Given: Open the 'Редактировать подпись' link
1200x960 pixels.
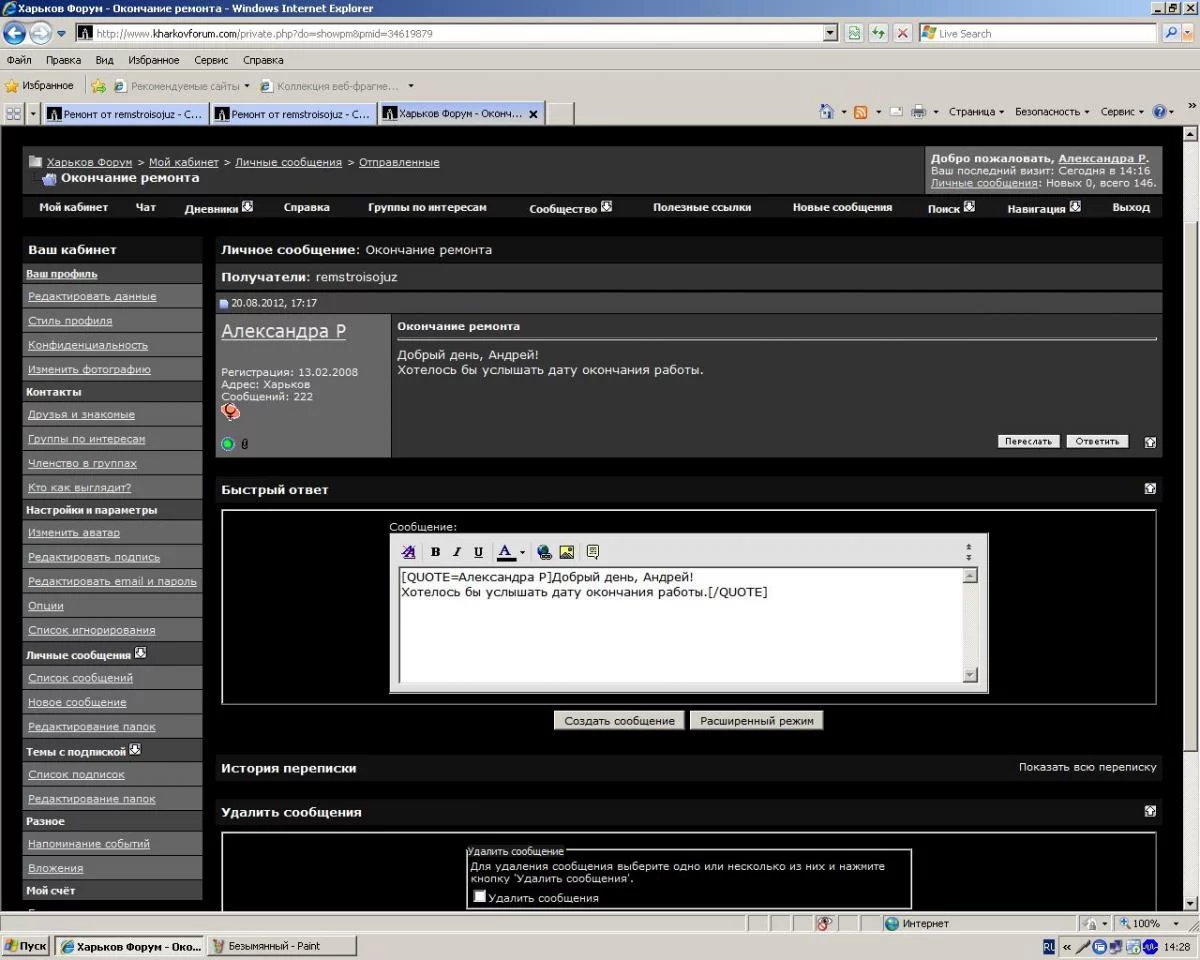Looking at the screenshot, I should (94, 557).
